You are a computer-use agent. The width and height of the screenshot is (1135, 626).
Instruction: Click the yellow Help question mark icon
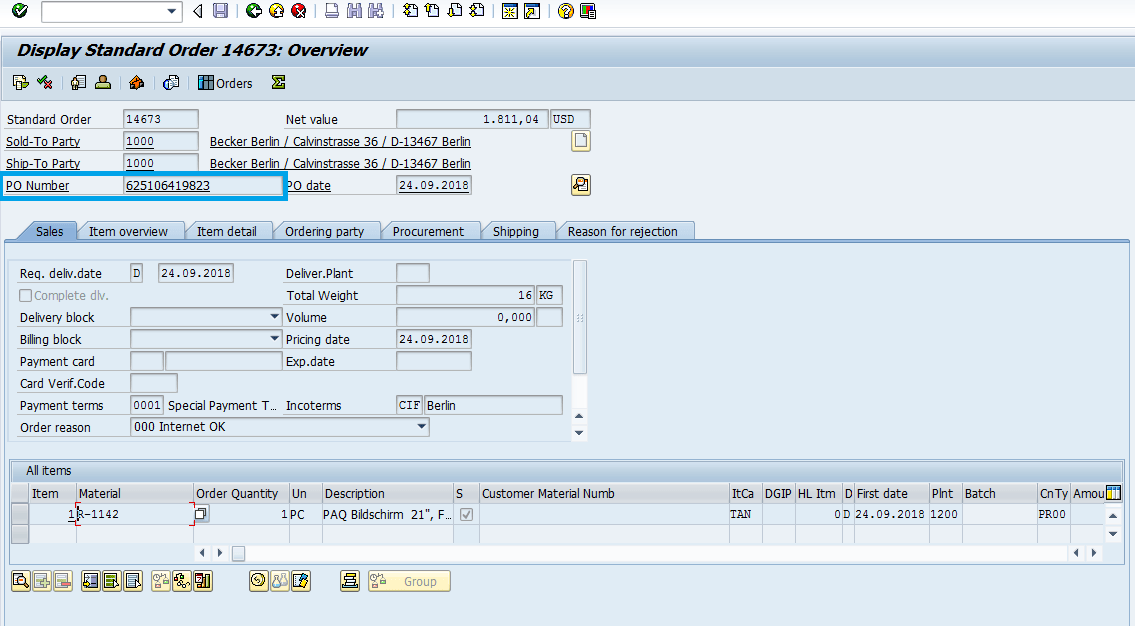(x=566, y=11)
